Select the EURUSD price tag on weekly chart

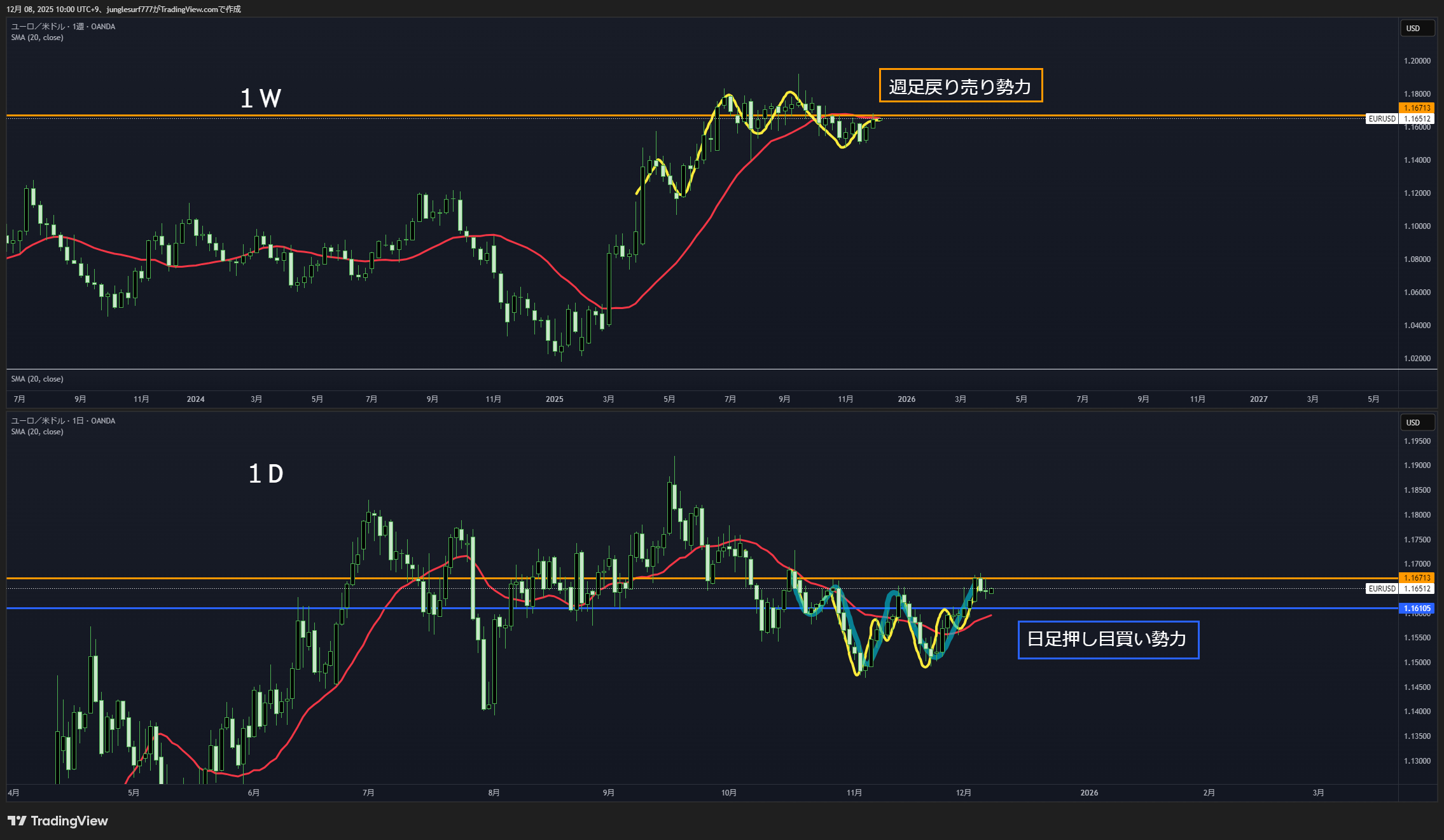(1382, 119)
